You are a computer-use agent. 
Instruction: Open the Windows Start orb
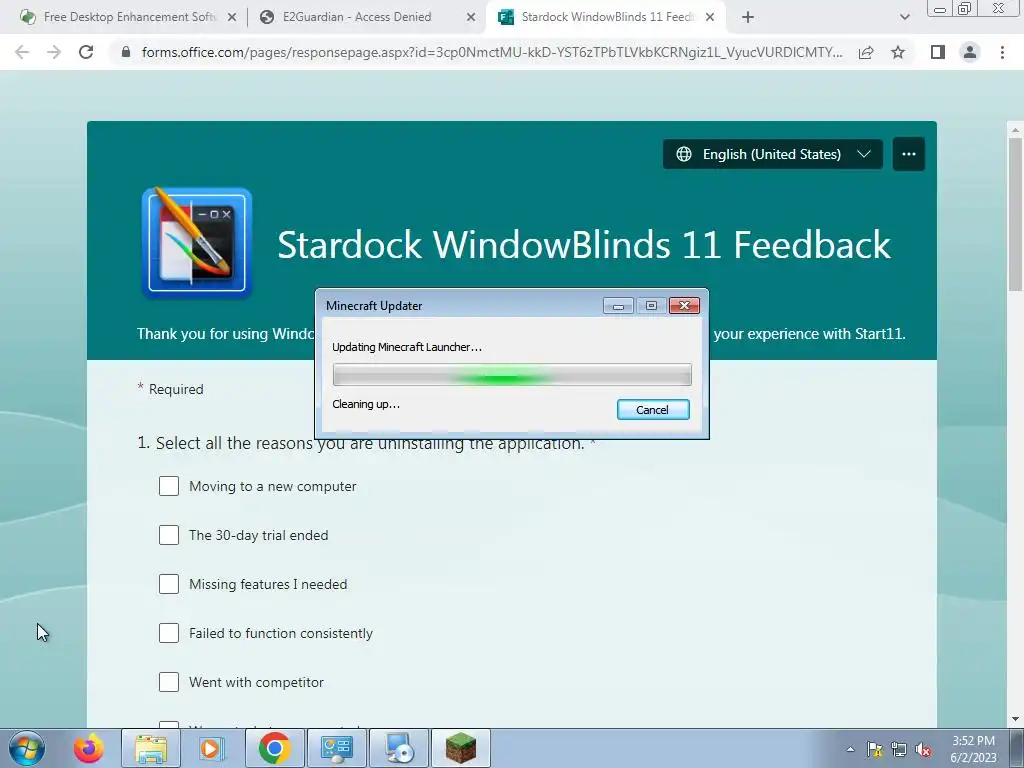pos(27,748)
